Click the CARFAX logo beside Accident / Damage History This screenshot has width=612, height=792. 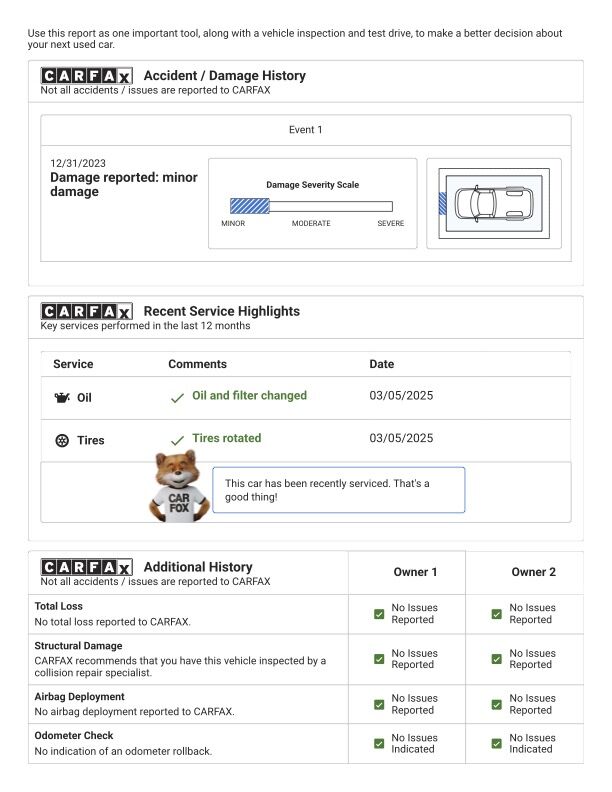(86, 76)
